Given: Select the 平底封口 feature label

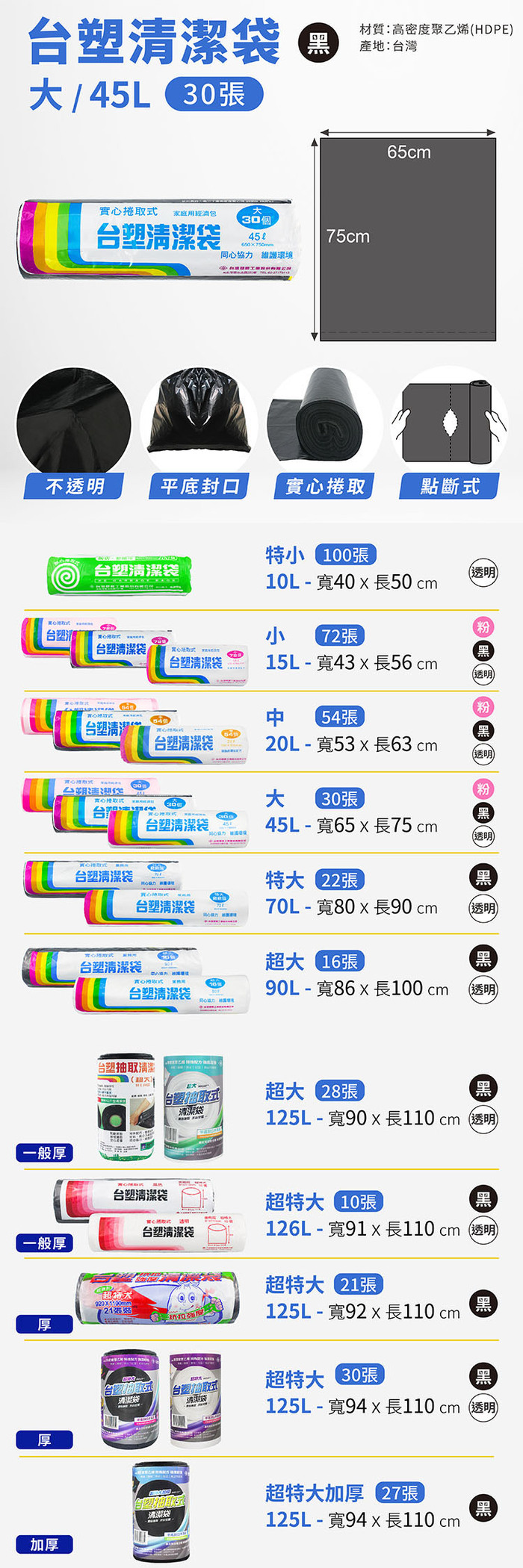Looking at the screenshot, I should point(199,487).
